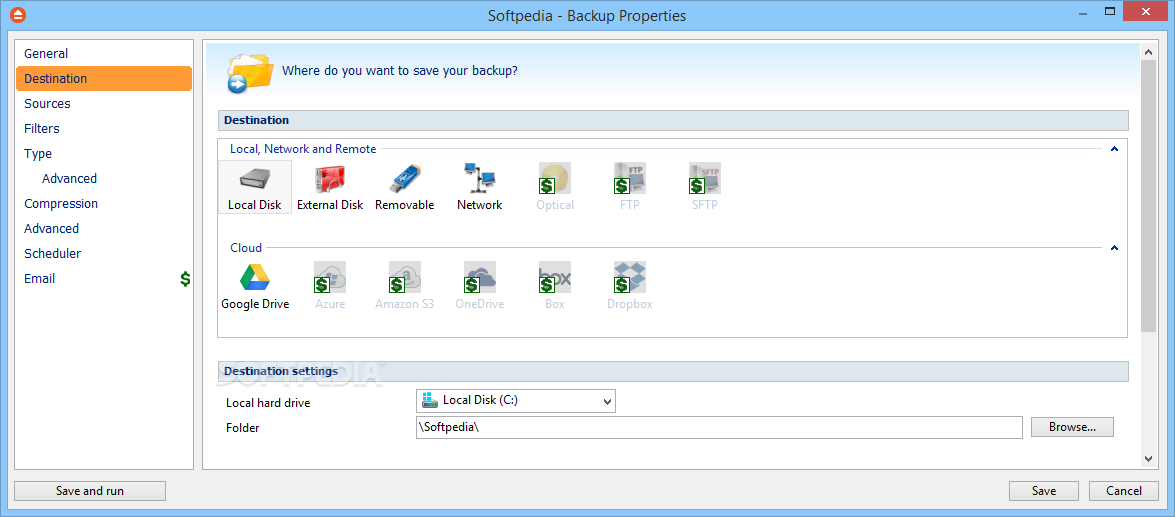Click the Local hard drive label

[268, 403]
